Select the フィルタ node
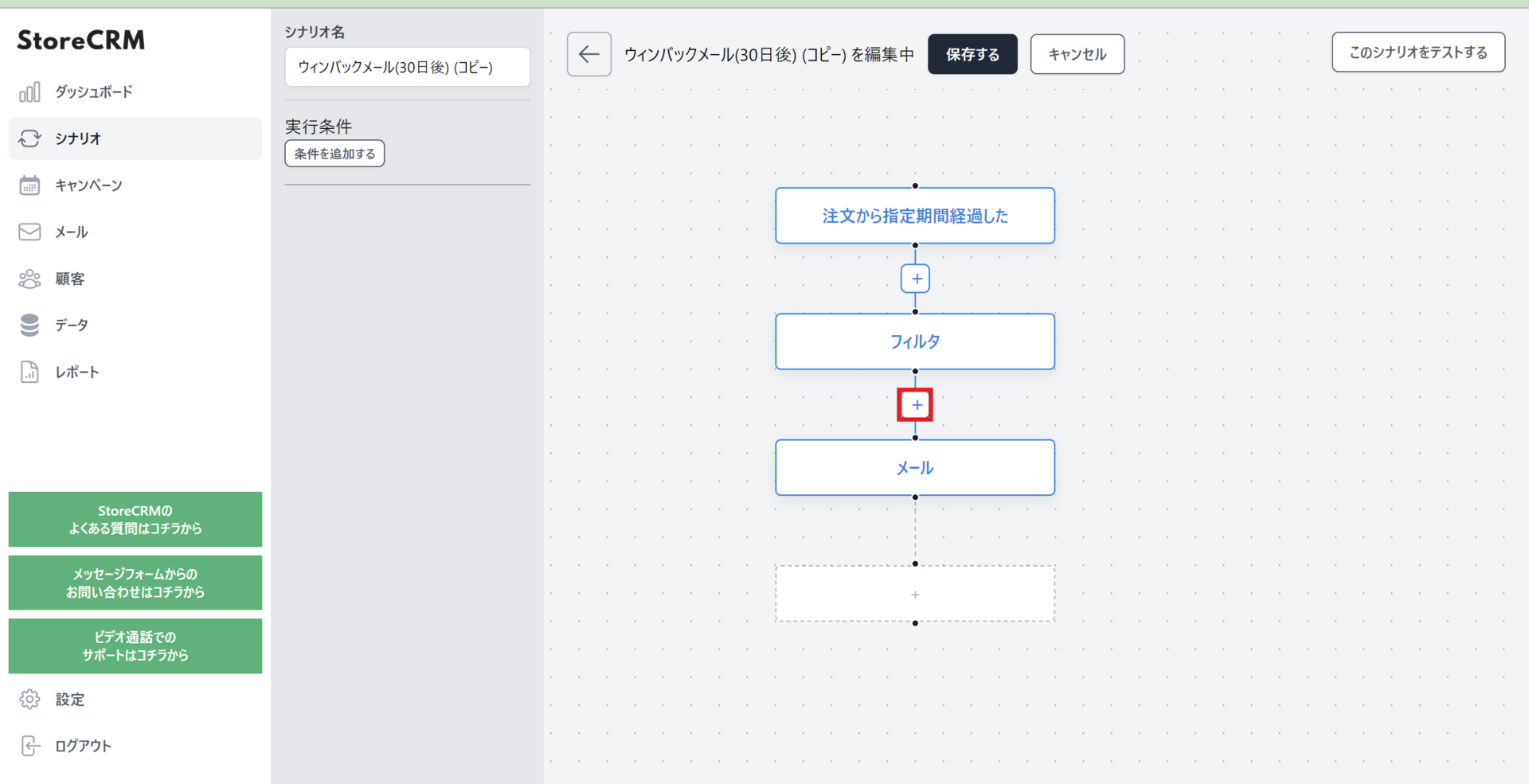Viewport: 1529px width, 784px height. 915,341
